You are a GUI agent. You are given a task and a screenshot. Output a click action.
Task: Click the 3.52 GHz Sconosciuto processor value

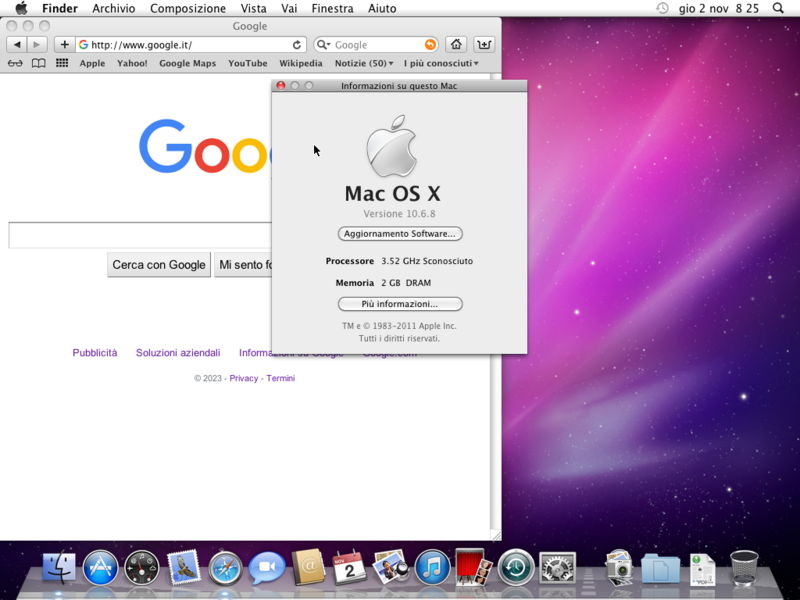click(x=427, y=261)
